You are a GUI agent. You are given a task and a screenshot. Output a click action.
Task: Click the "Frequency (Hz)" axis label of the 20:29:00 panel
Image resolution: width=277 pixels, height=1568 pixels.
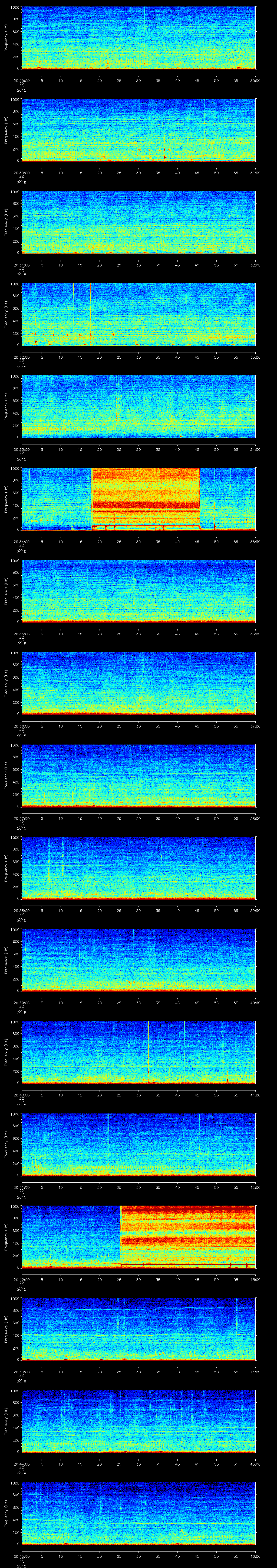point(6,38)
